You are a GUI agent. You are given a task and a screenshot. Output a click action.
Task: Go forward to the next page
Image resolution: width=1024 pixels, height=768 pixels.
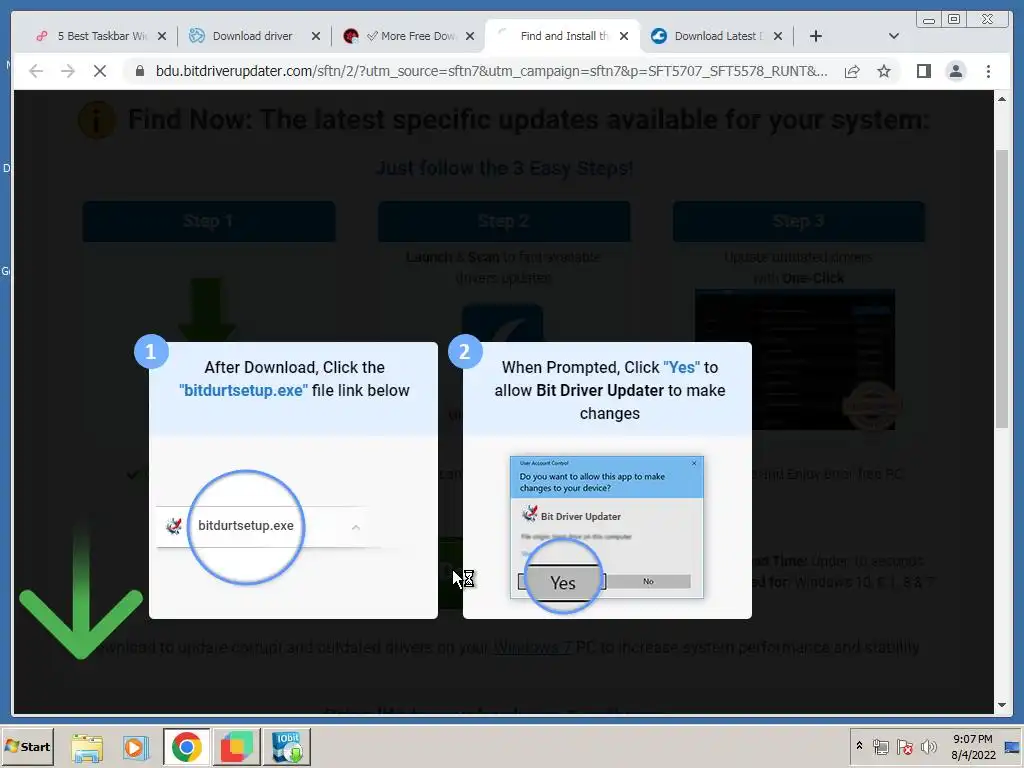68,71
